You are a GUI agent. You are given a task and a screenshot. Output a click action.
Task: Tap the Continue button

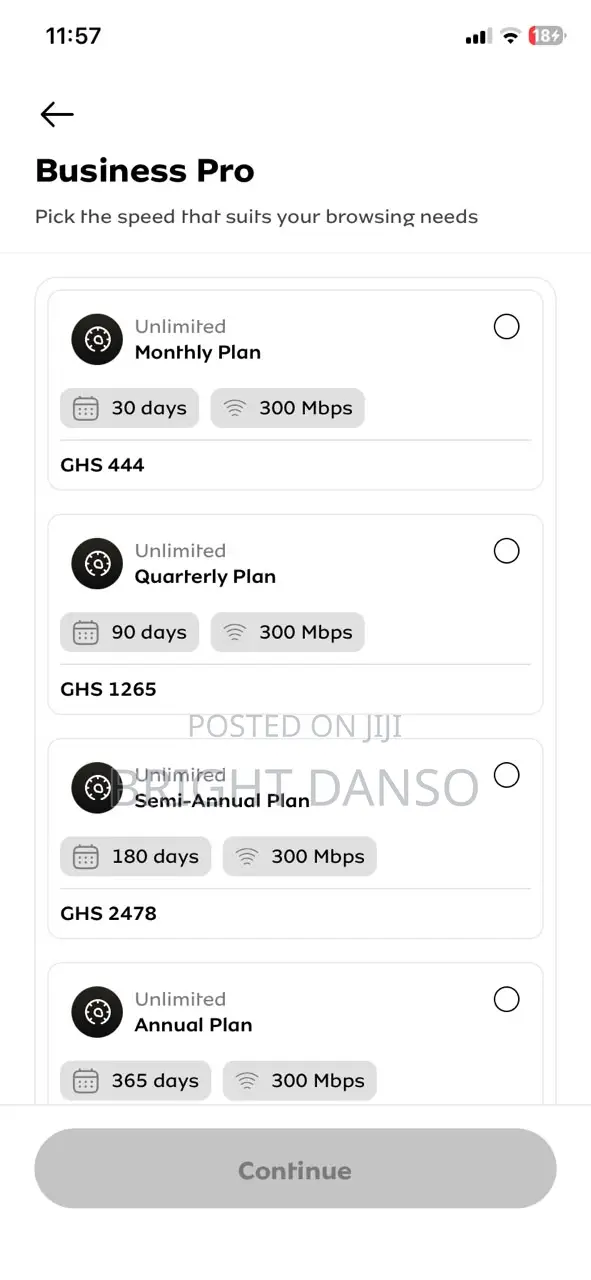[x=295, y=1170]
